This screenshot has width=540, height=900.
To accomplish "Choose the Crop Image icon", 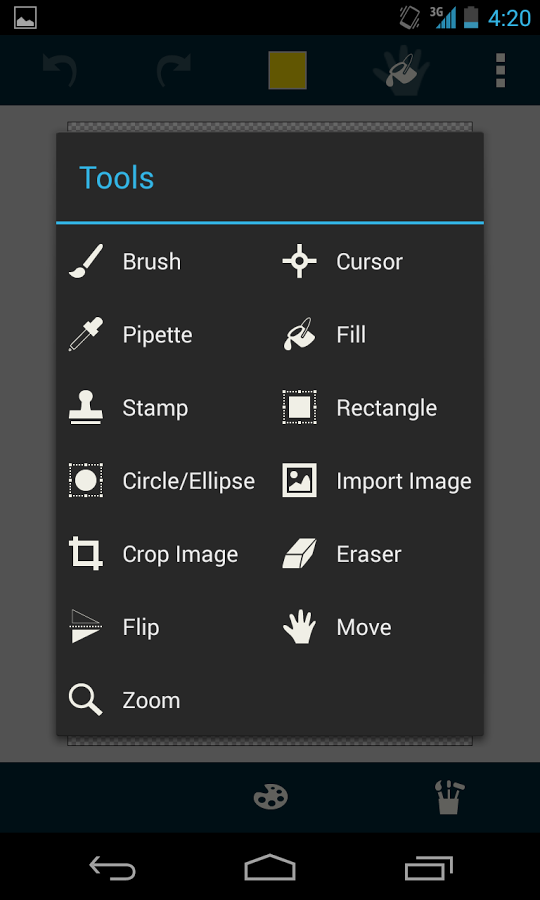I will [86, 553].
